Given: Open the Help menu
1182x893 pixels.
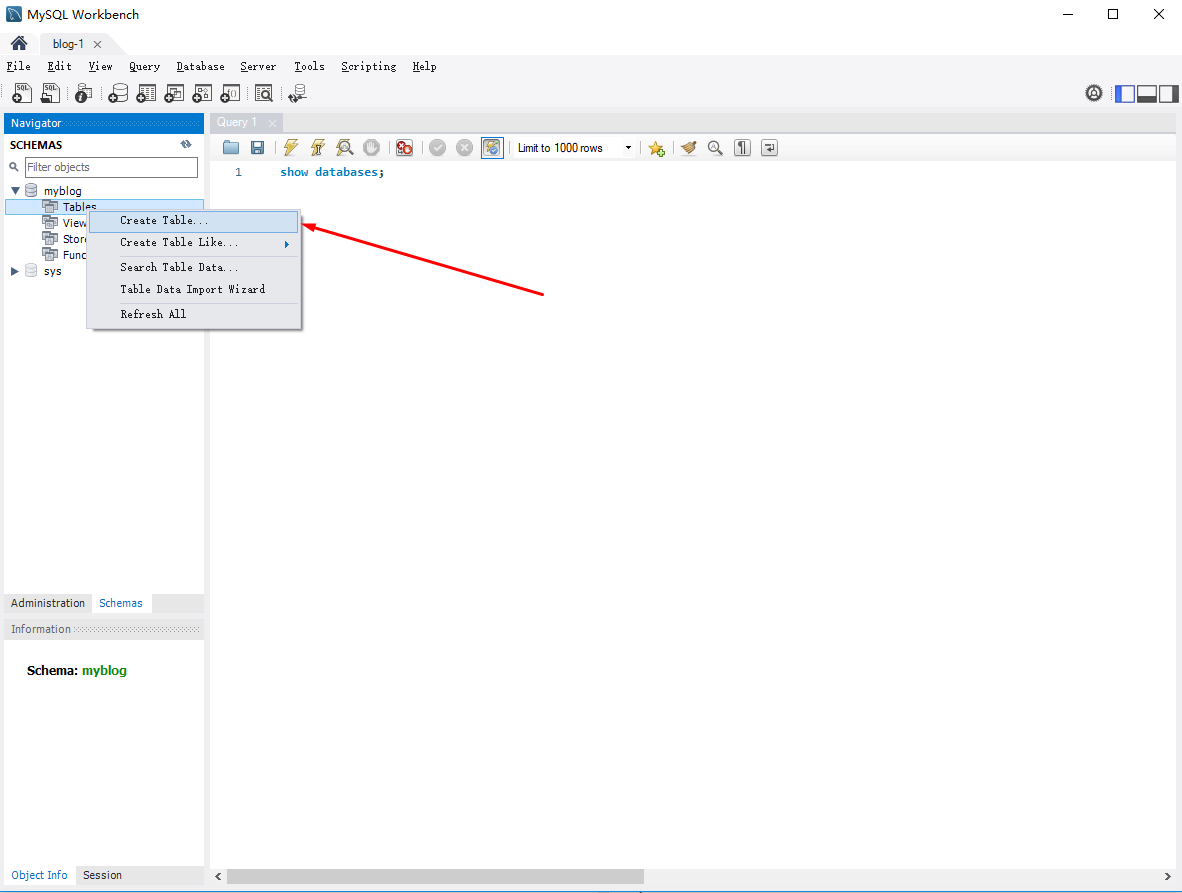Looking at the screenshot, I should [x=424, y=66].
